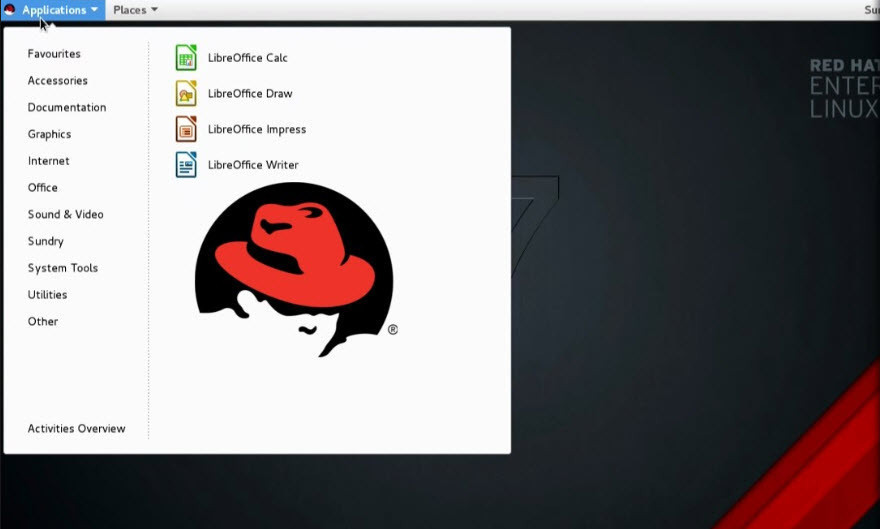Viewport: 880px width, 529px height.
Task: Click the Red Hat icon in top panel
Action: point(10,10)
